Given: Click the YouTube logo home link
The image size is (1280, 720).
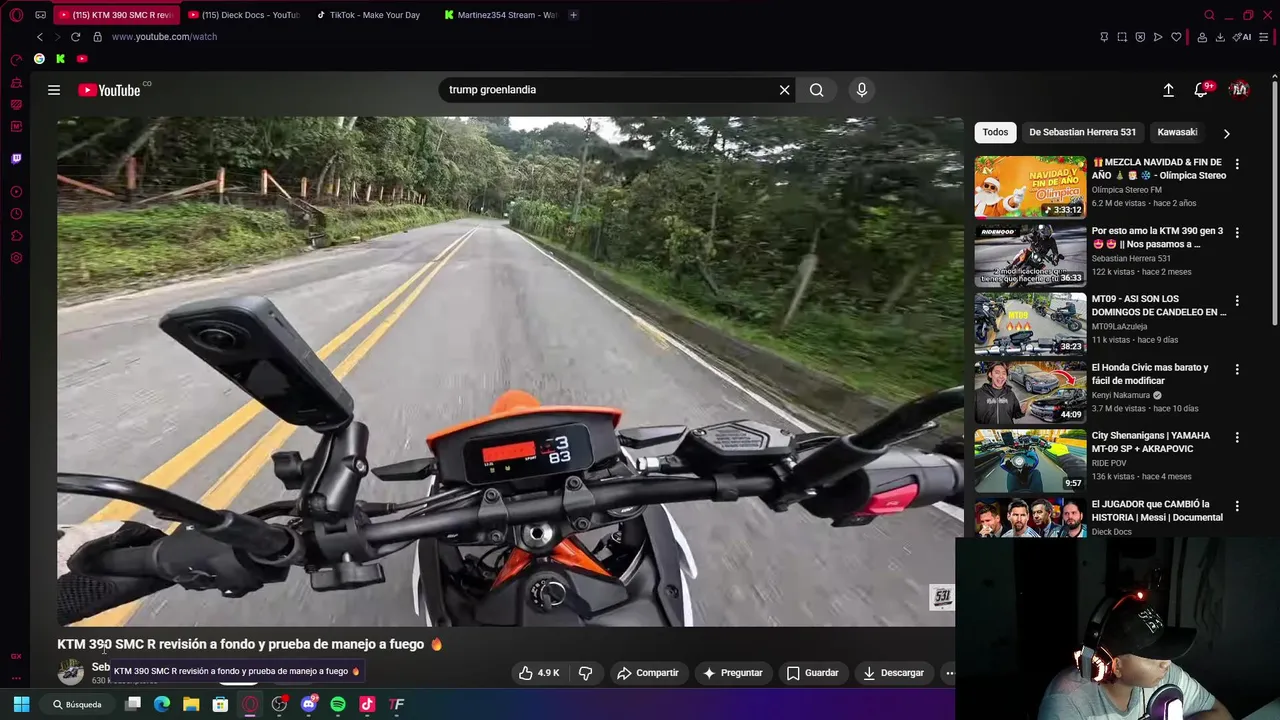Looking at the screenshot, I should (109, 90).
